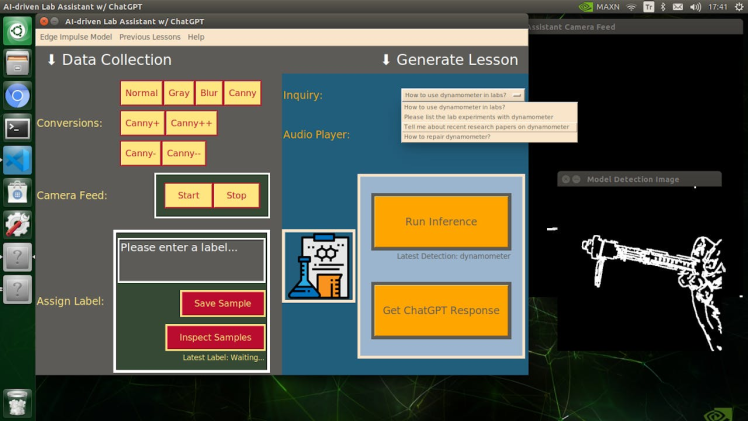
Task: Click the Assistant Camera Feed window title
Action: coord(572,27)
